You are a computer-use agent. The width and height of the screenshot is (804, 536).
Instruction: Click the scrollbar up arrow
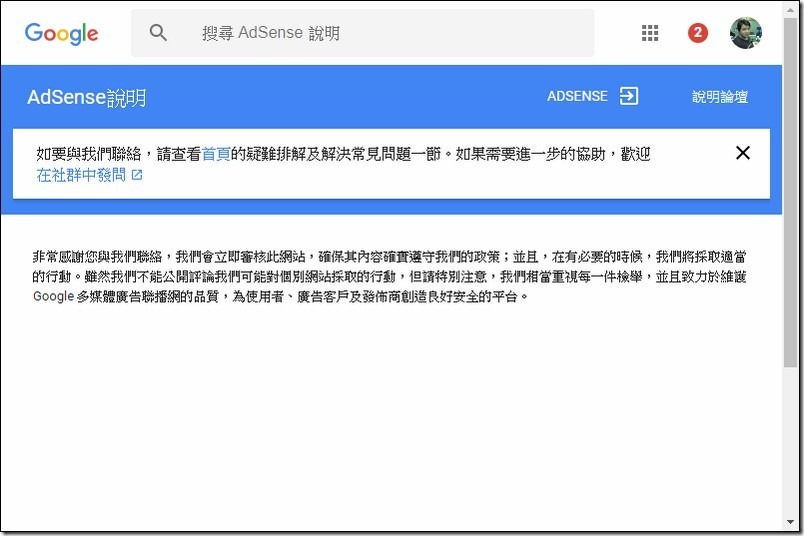(x=791, y=9)
